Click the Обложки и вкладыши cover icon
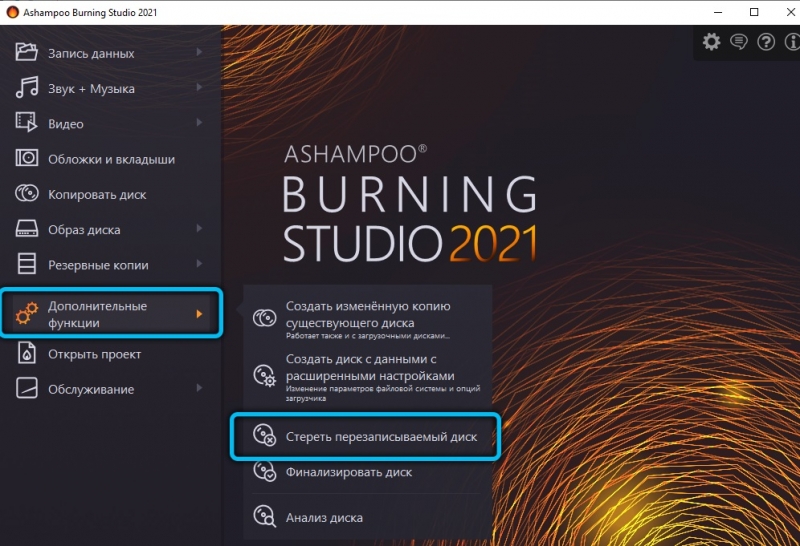 pos(27,158)
